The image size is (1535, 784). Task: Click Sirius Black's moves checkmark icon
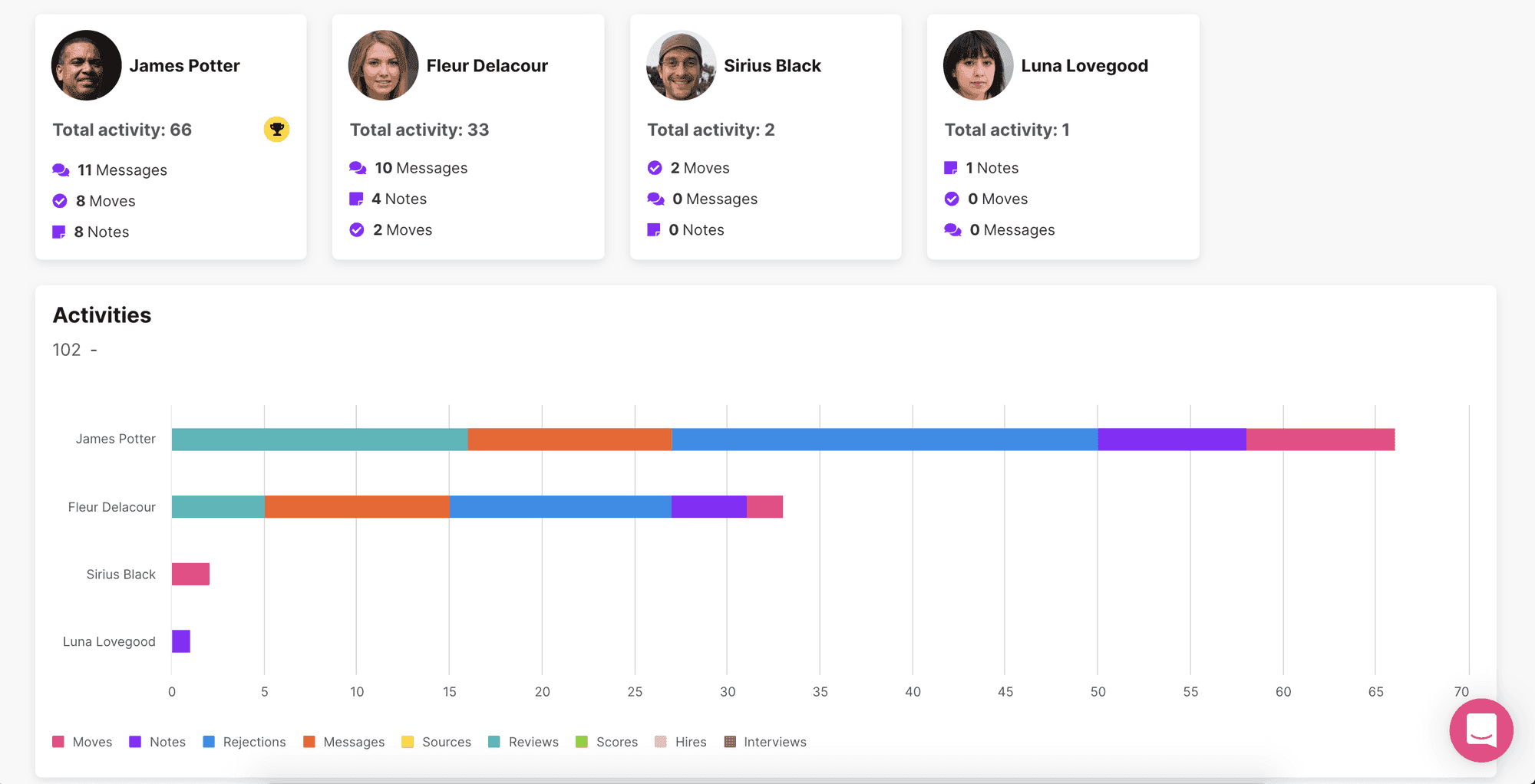click(655, 167)
